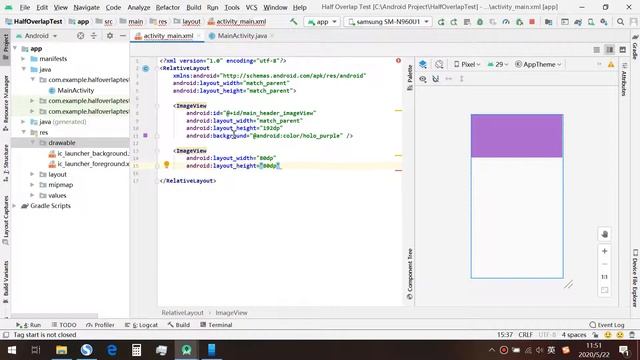640x360 pixels.
Task: Toggle the Autoconnect magnet icon
Action: [436, 79]
